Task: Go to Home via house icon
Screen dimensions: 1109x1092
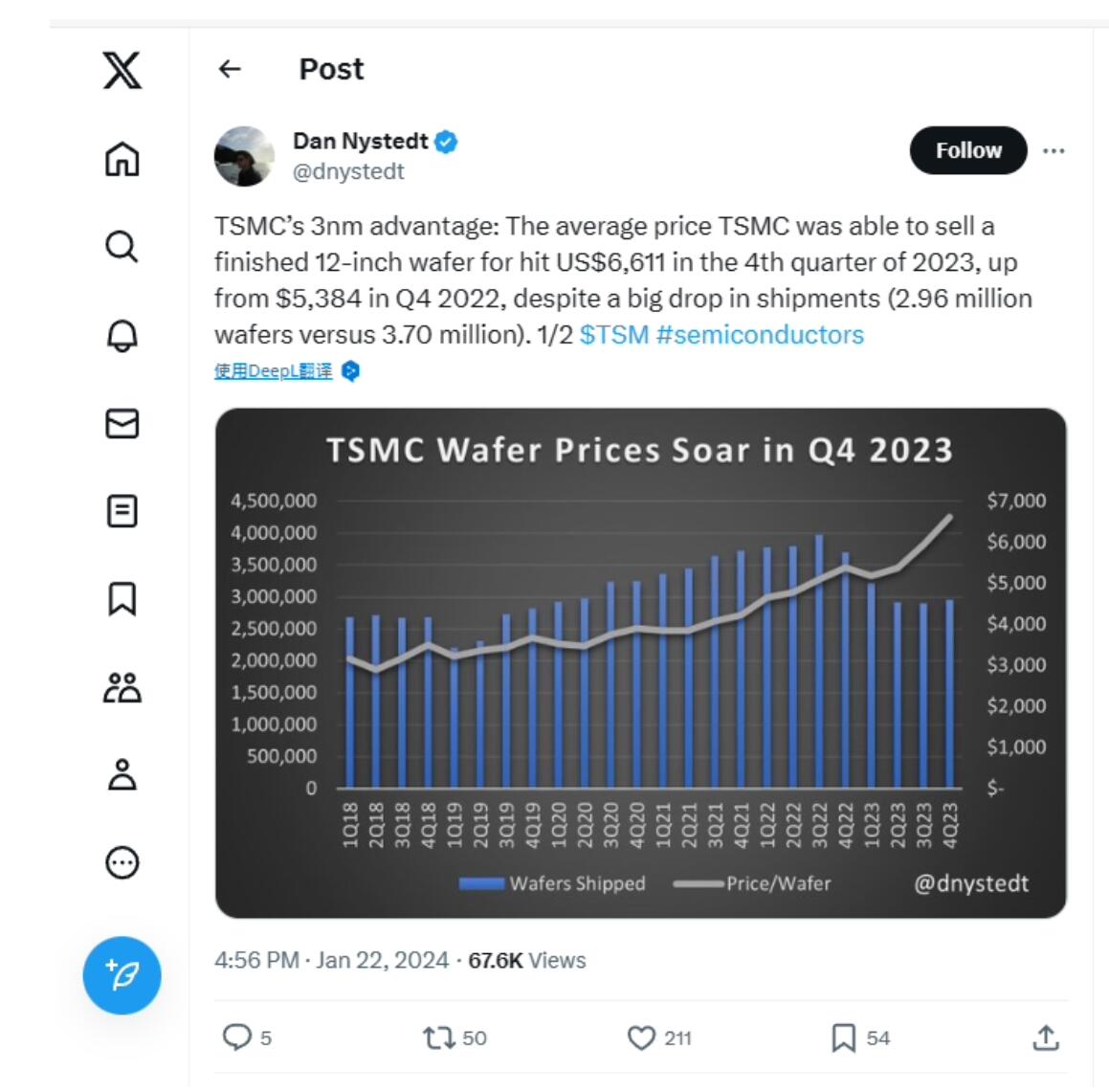Action: [122, 159]
